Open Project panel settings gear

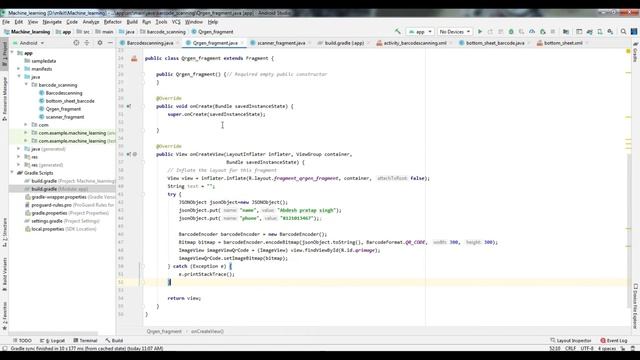point(100,42)
